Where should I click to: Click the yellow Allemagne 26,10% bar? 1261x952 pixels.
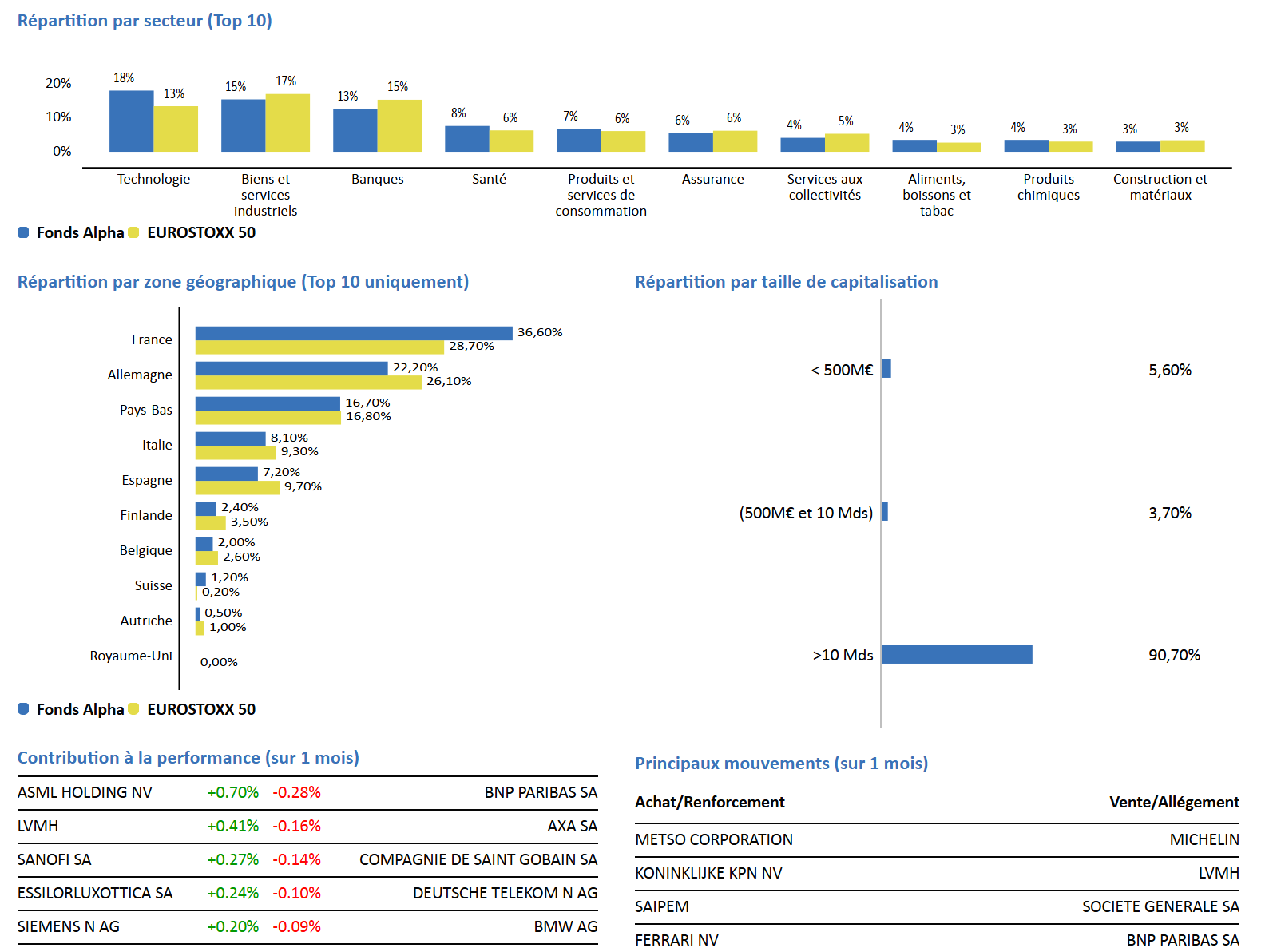tap(308, 383)
